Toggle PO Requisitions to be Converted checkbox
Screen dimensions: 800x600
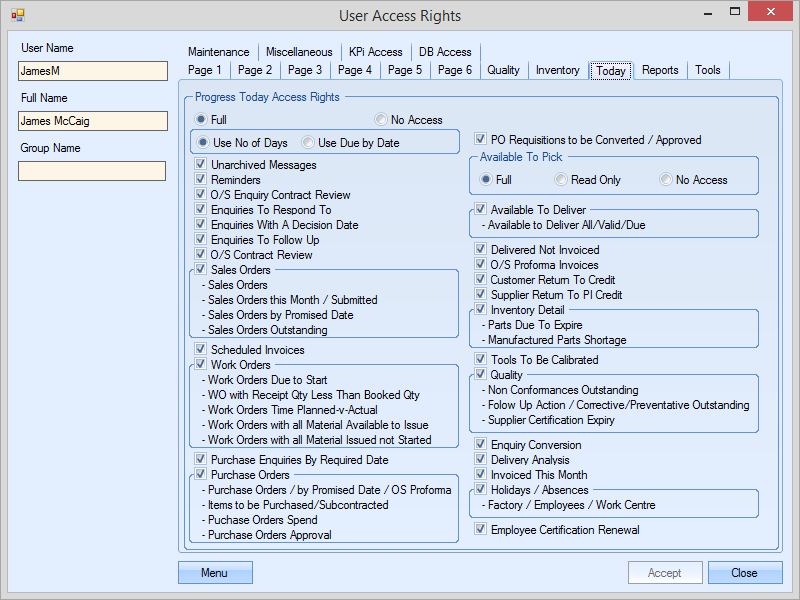(482, 140)
